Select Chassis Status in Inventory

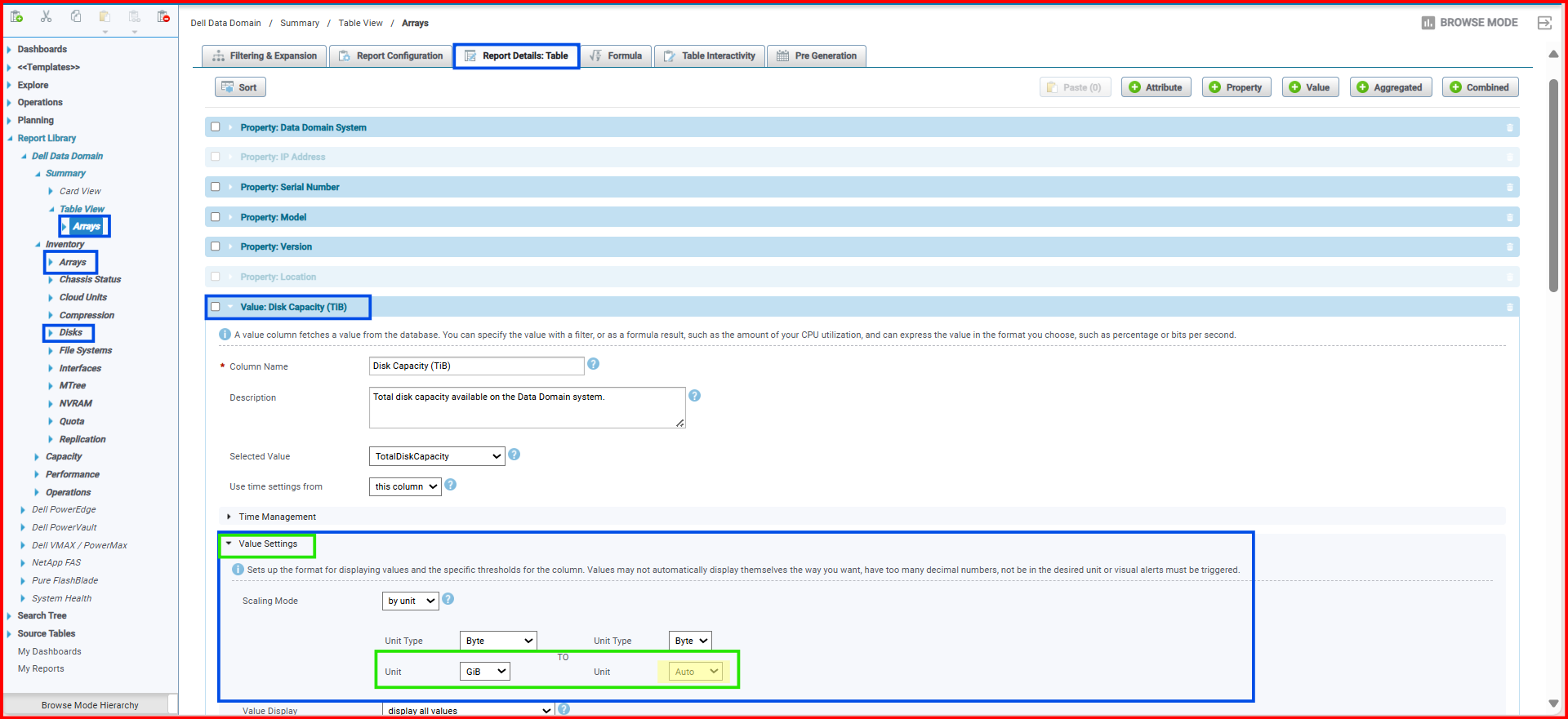click(x=90, y=279)
